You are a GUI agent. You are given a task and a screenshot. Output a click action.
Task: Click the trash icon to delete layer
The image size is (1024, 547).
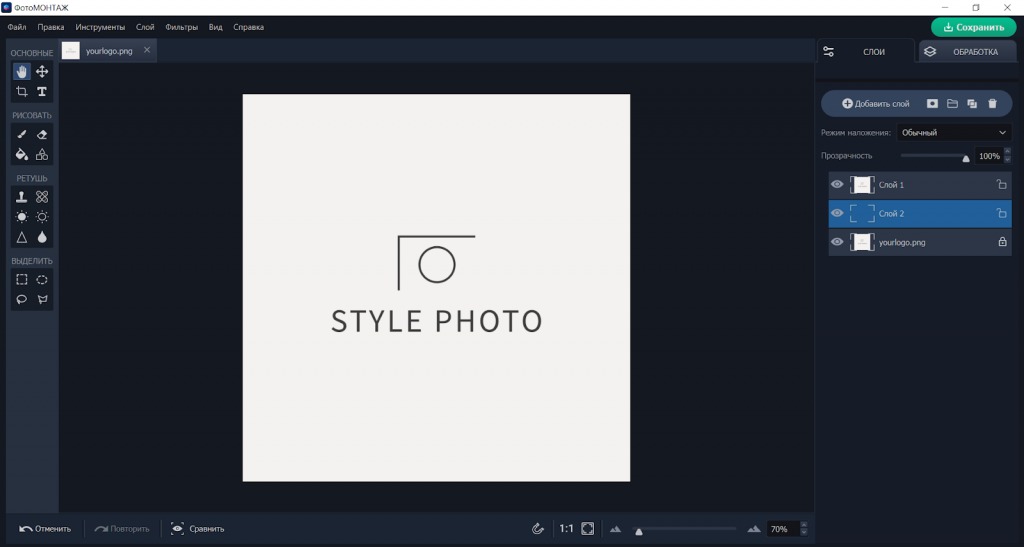(x=992, y=103)
